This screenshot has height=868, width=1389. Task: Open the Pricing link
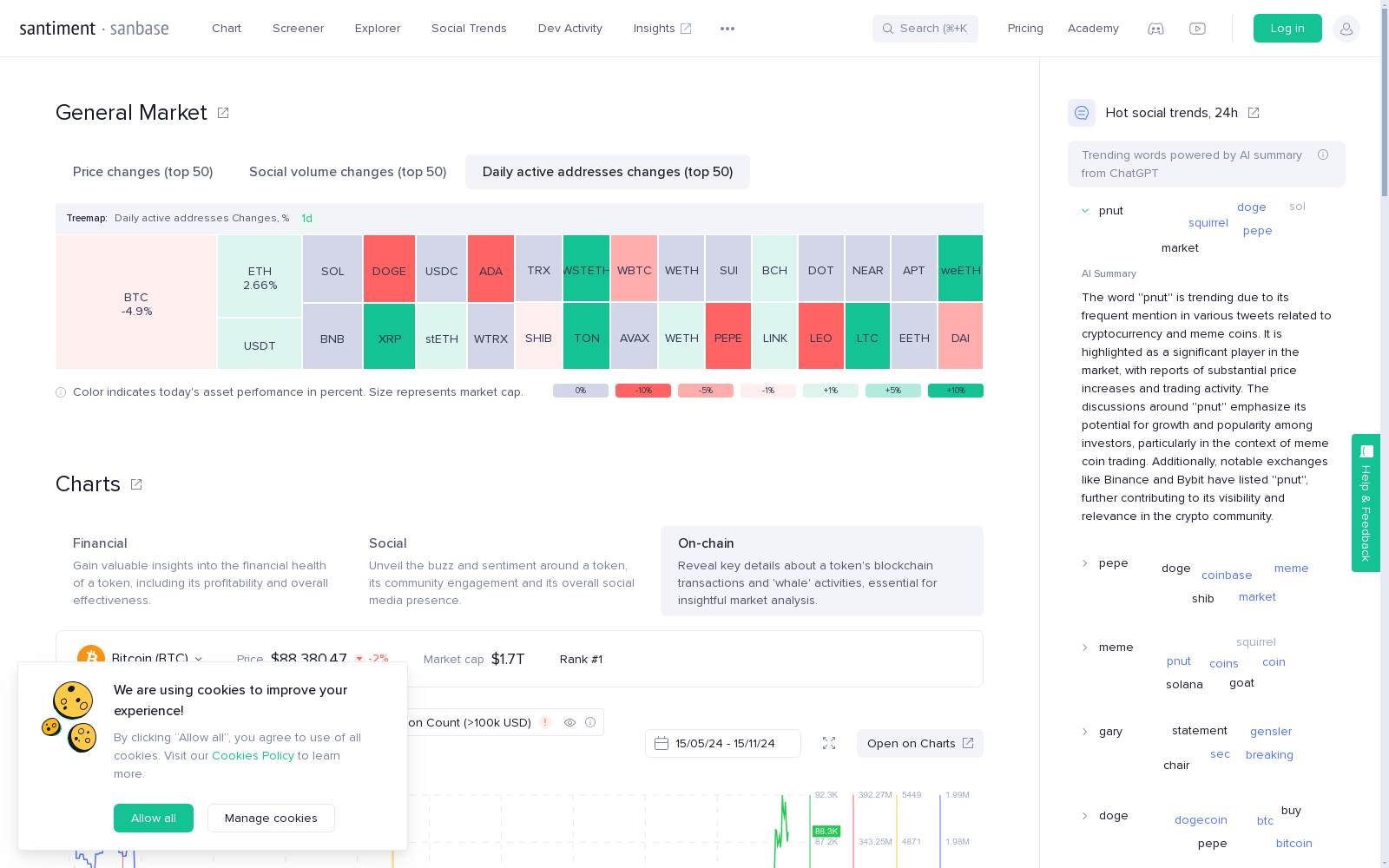coord(1025,29)
